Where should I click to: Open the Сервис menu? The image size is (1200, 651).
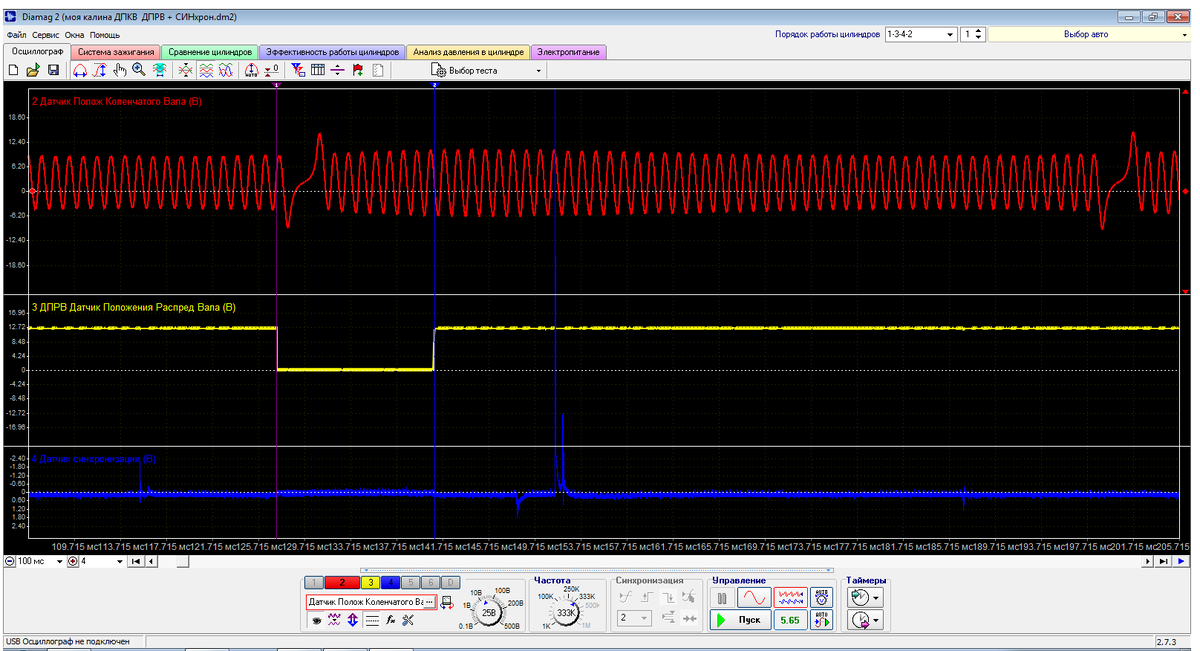46,35
